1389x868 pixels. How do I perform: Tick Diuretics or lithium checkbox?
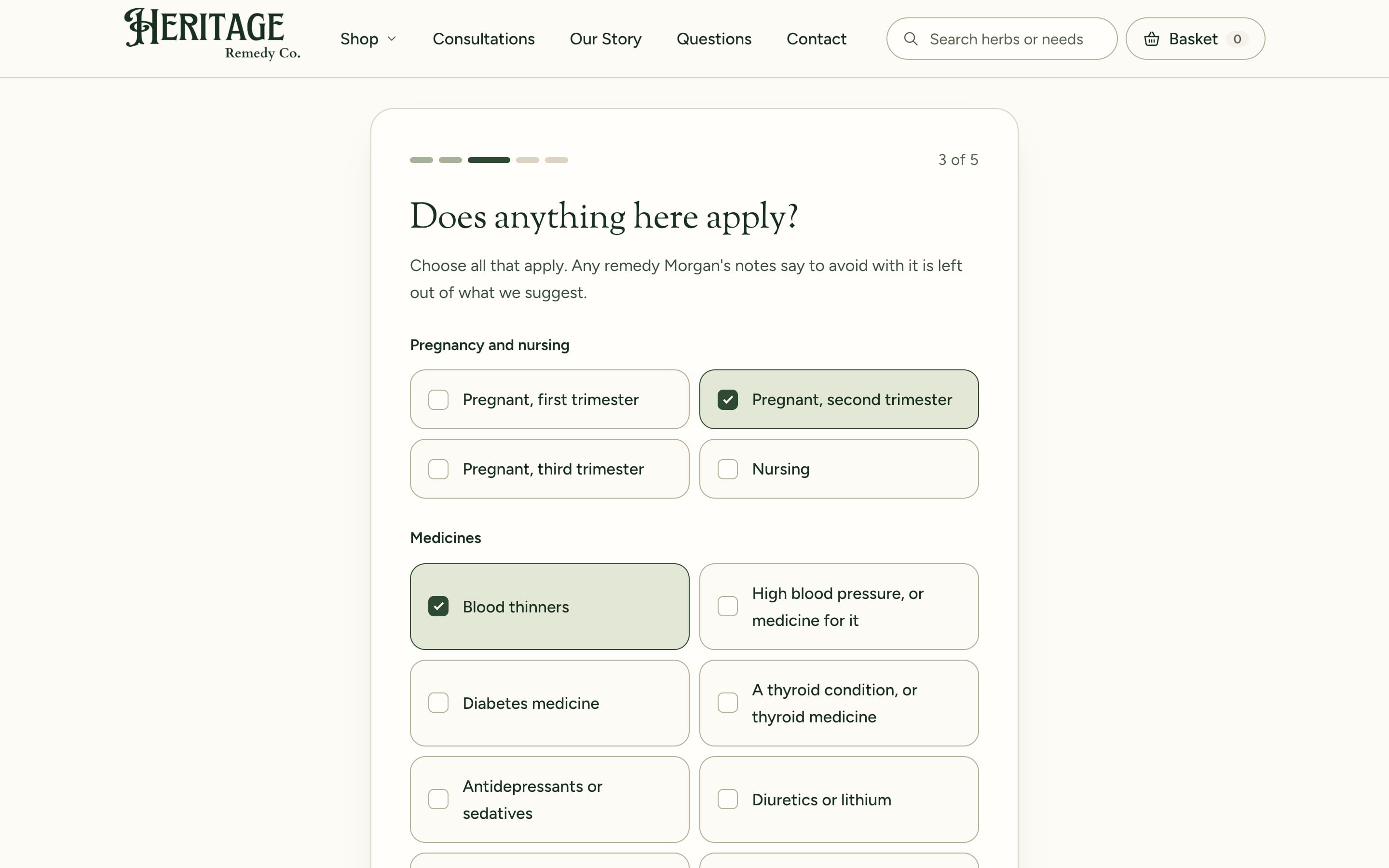tap(839, 799)
